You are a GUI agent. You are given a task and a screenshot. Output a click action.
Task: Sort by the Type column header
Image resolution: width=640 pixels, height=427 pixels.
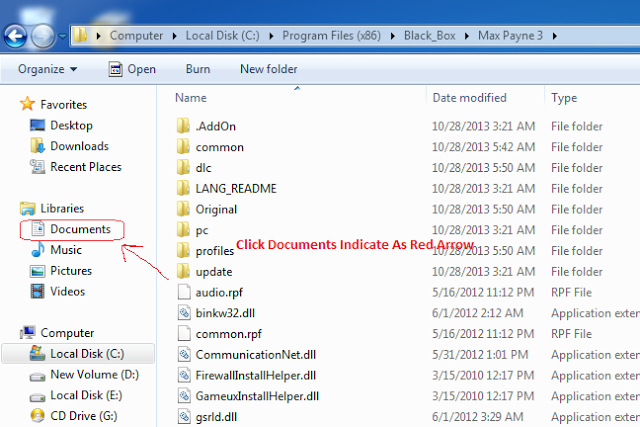tap(564, 98)
